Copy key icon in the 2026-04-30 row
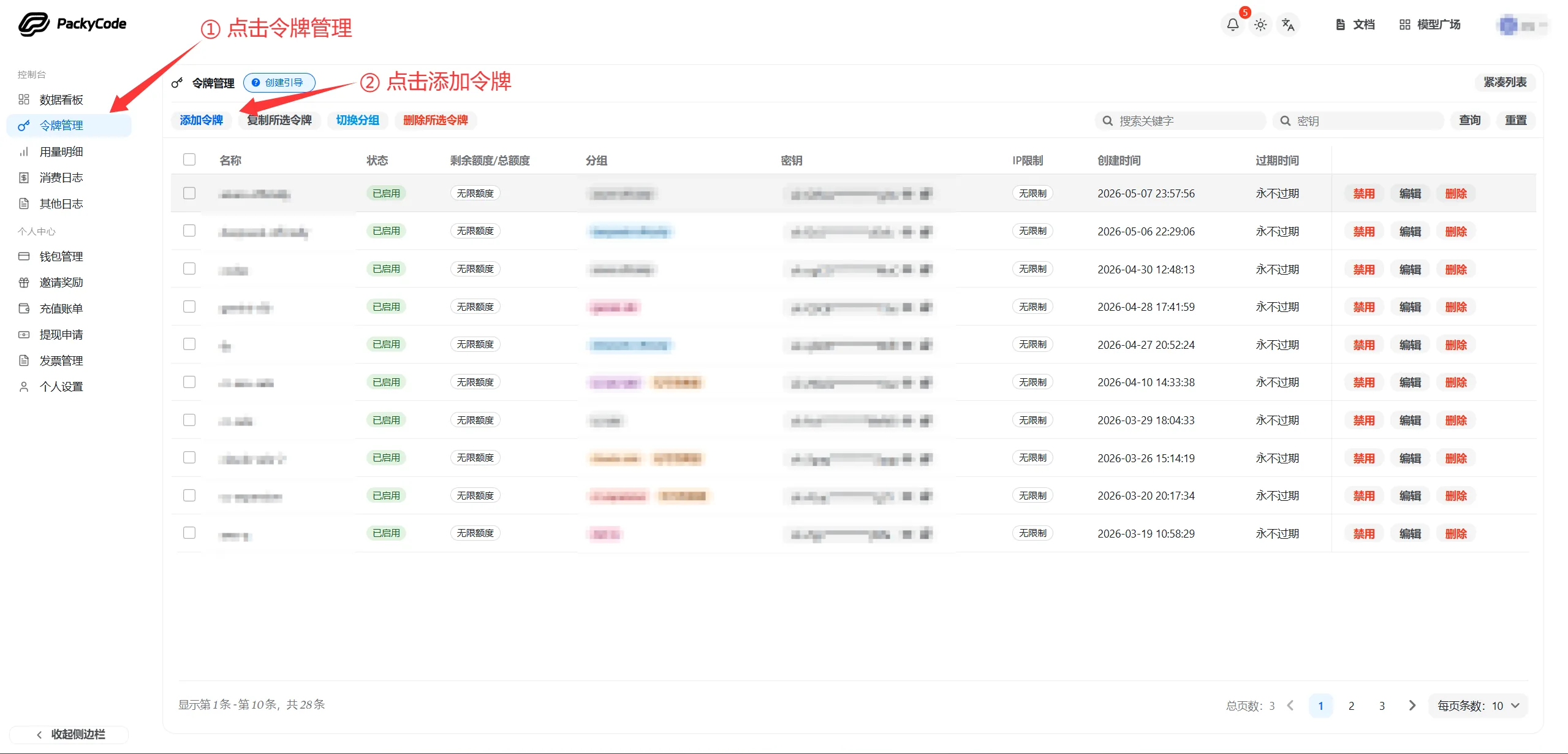This screenshot has height=754, width=1568. point(926,269)
